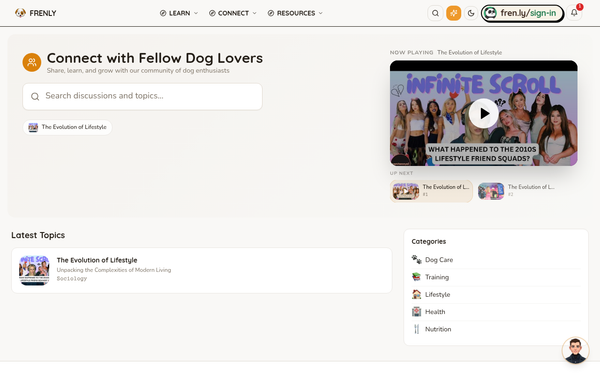
Task: Open the notifications bell
Action: (574, 13)
